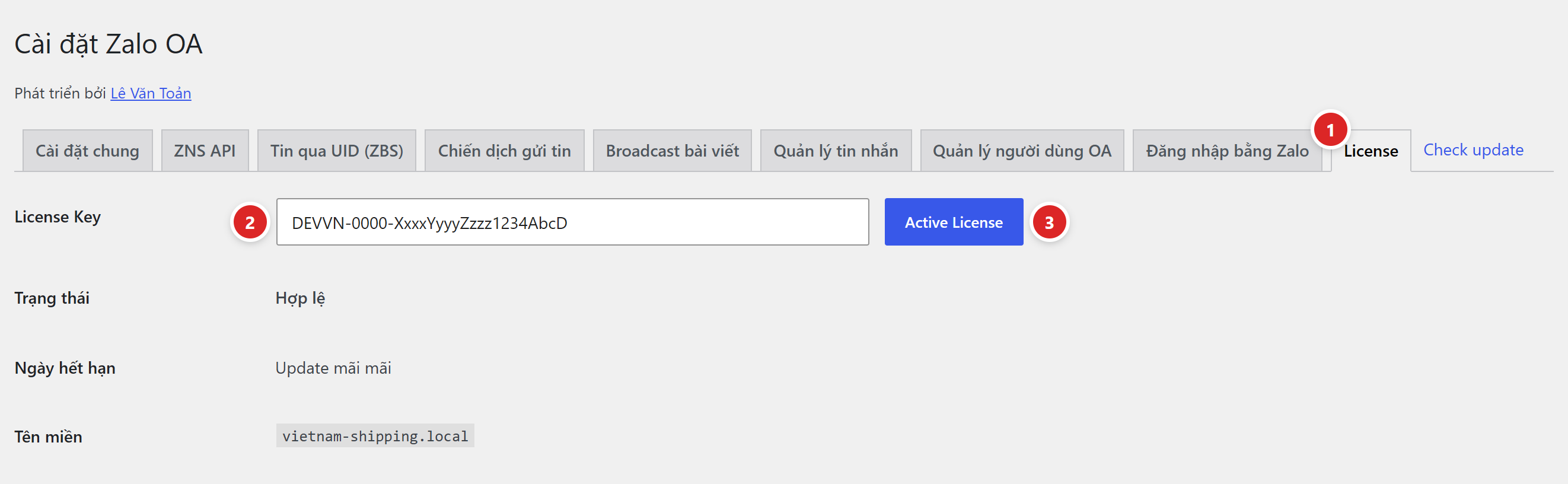Click the Hợp lệ status value
Viewport: 1568px width, 484px height.
300,298
